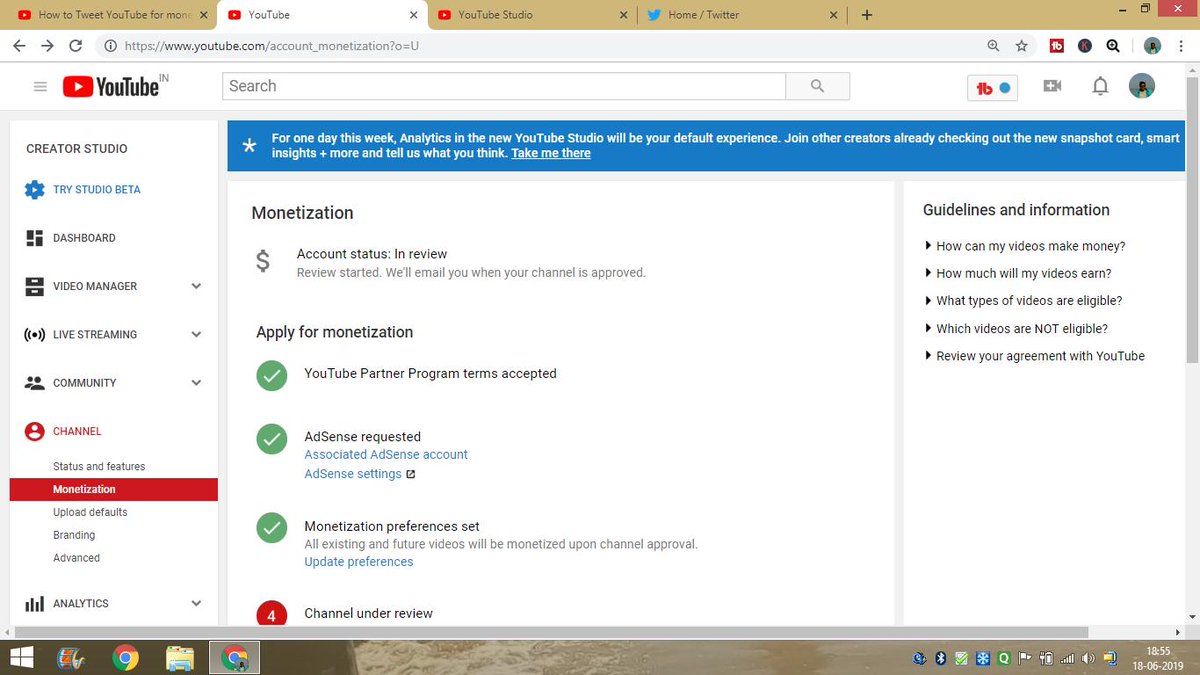This screenshot has width=1200, height=675.
Task: Open the Bluetooth tray icon
Action: [x=939, y=658]
